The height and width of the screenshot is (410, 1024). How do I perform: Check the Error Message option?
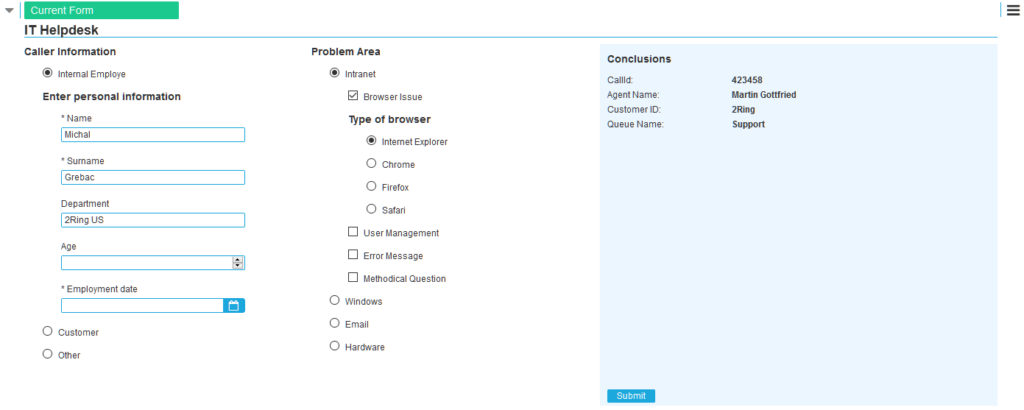(353, 255)
